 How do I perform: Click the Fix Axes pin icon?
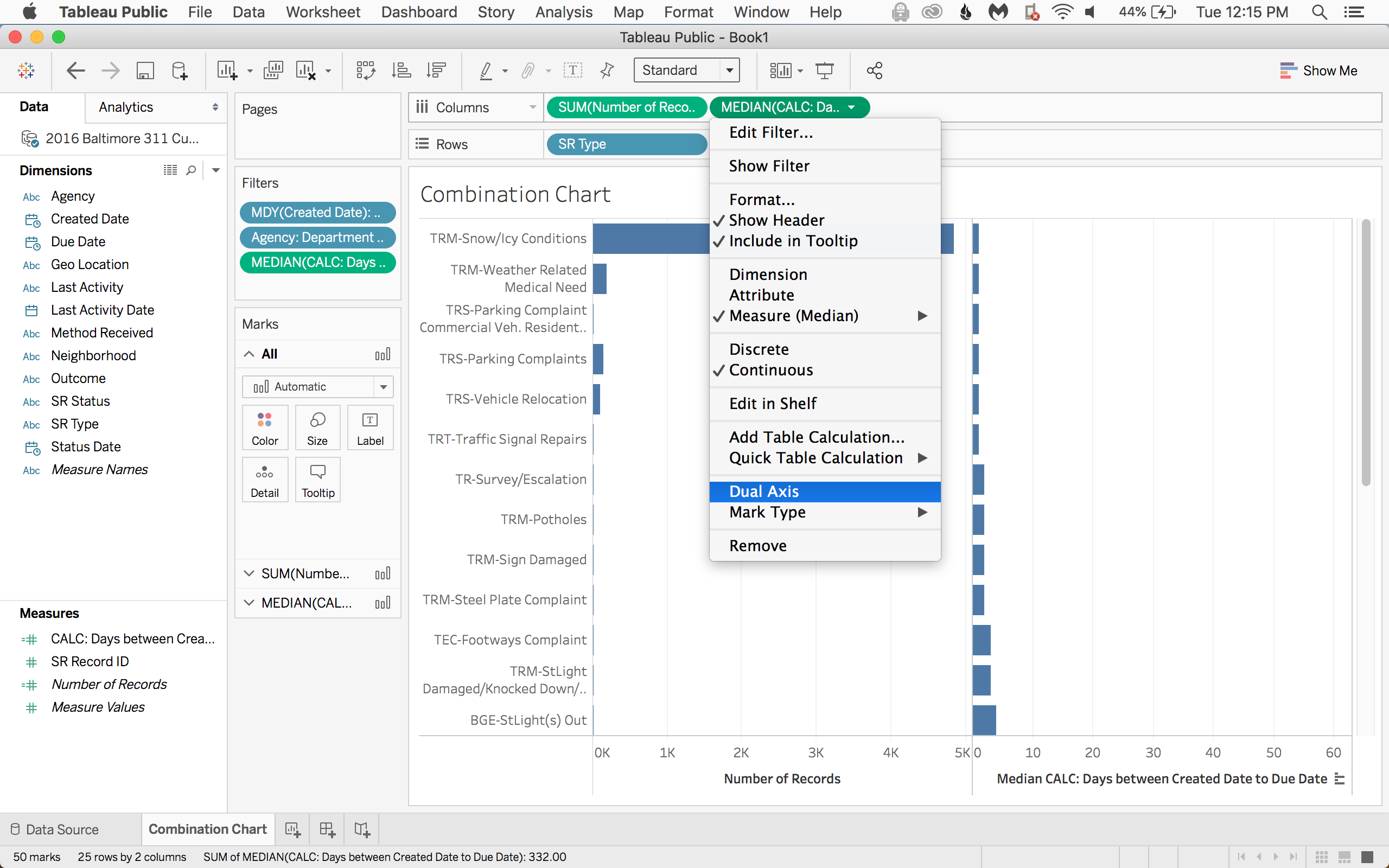[607, 71]
